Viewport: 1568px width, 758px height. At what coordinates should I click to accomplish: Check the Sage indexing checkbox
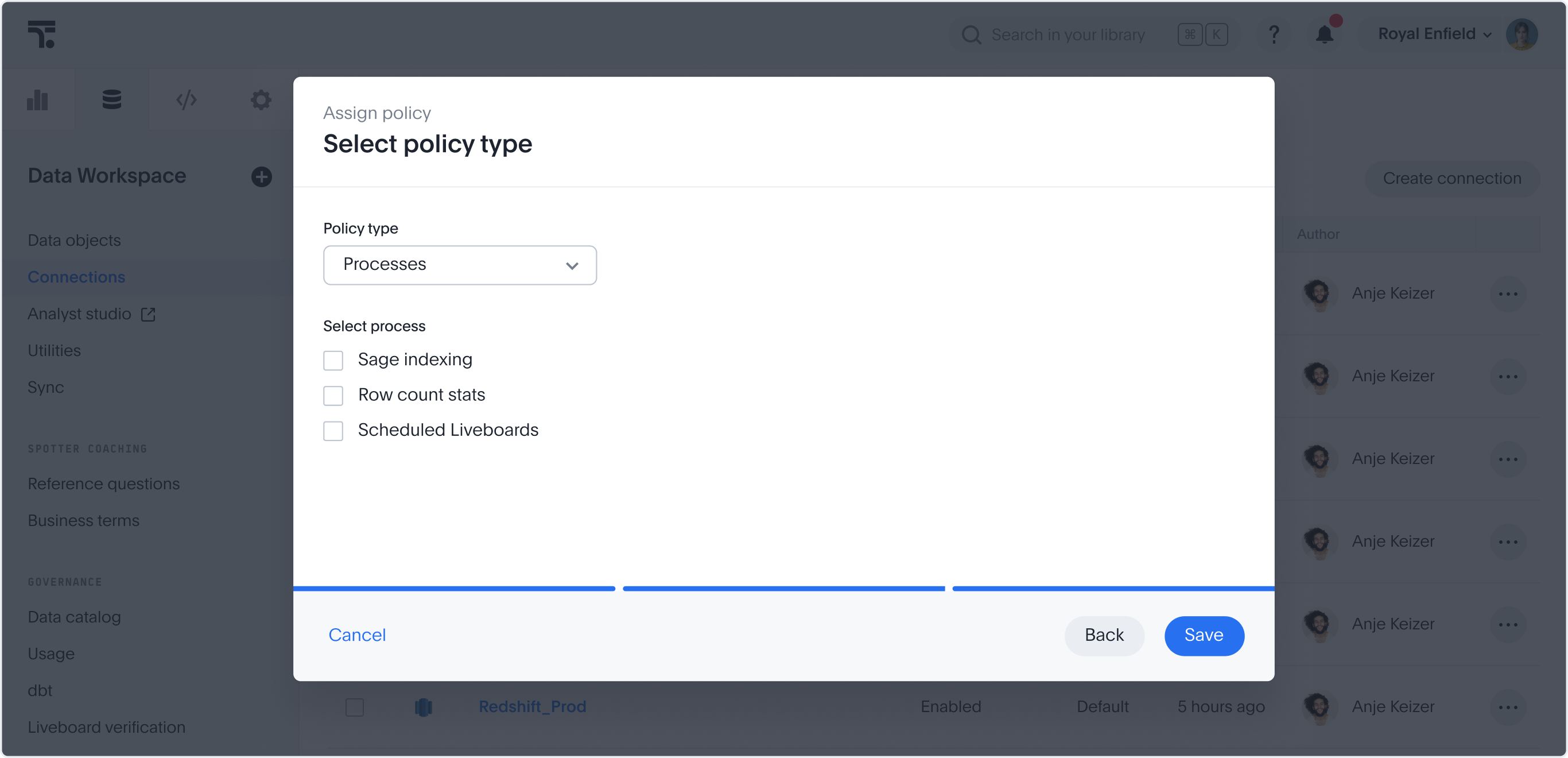(x=333, y=361)
